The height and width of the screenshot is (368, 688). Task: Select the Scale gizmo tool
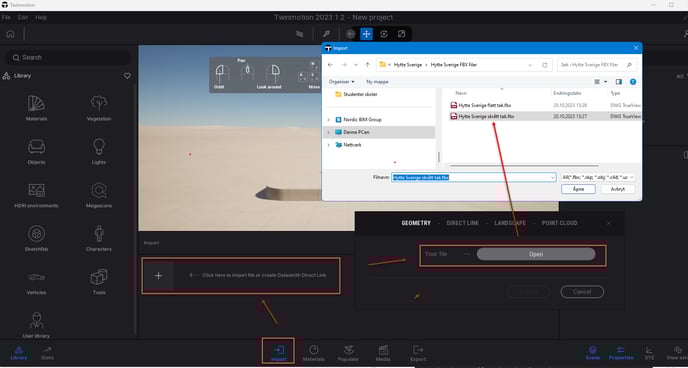(x=401, y=34)
